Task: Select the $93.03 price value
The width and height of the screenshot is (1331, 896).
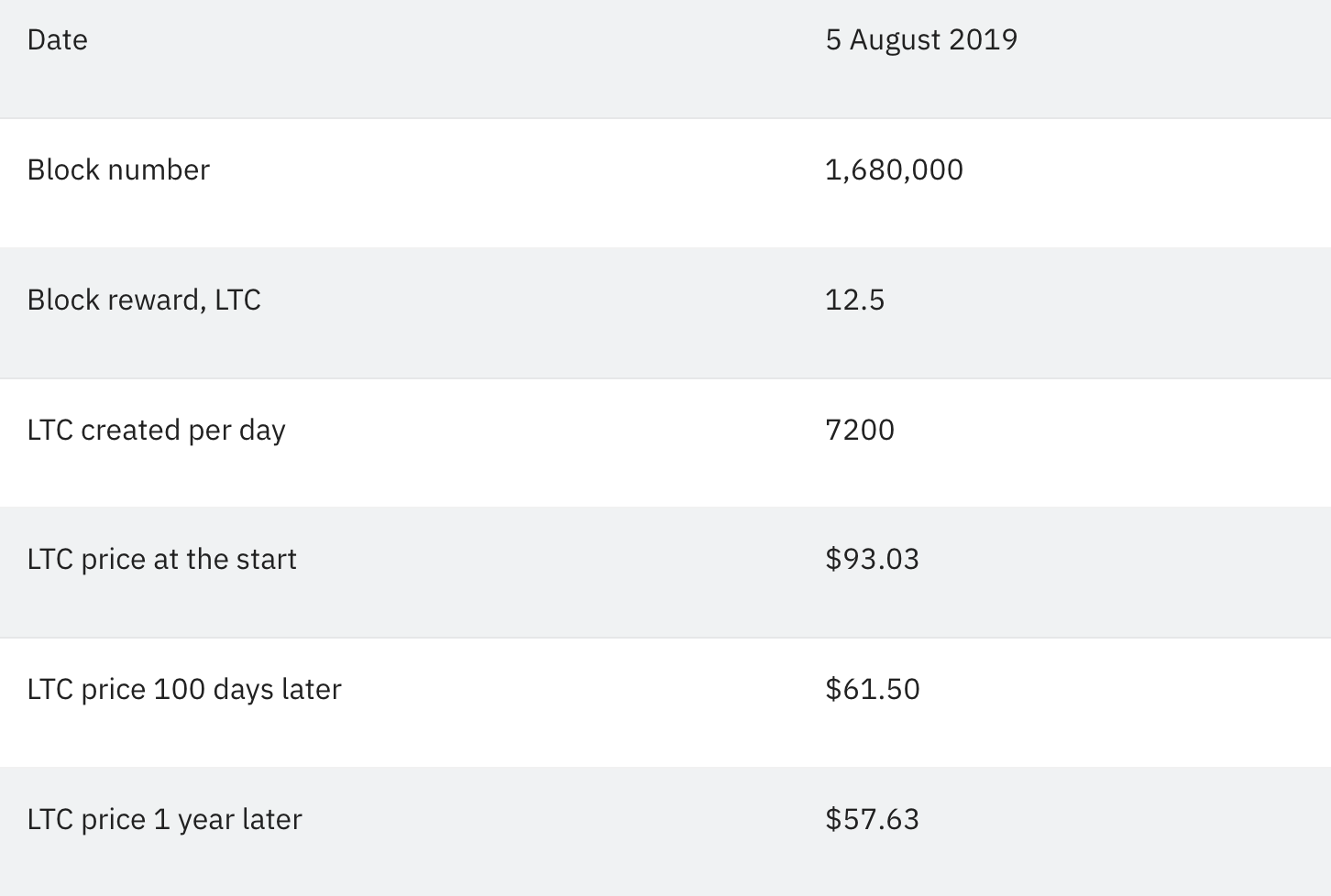Action: (872, 560)
